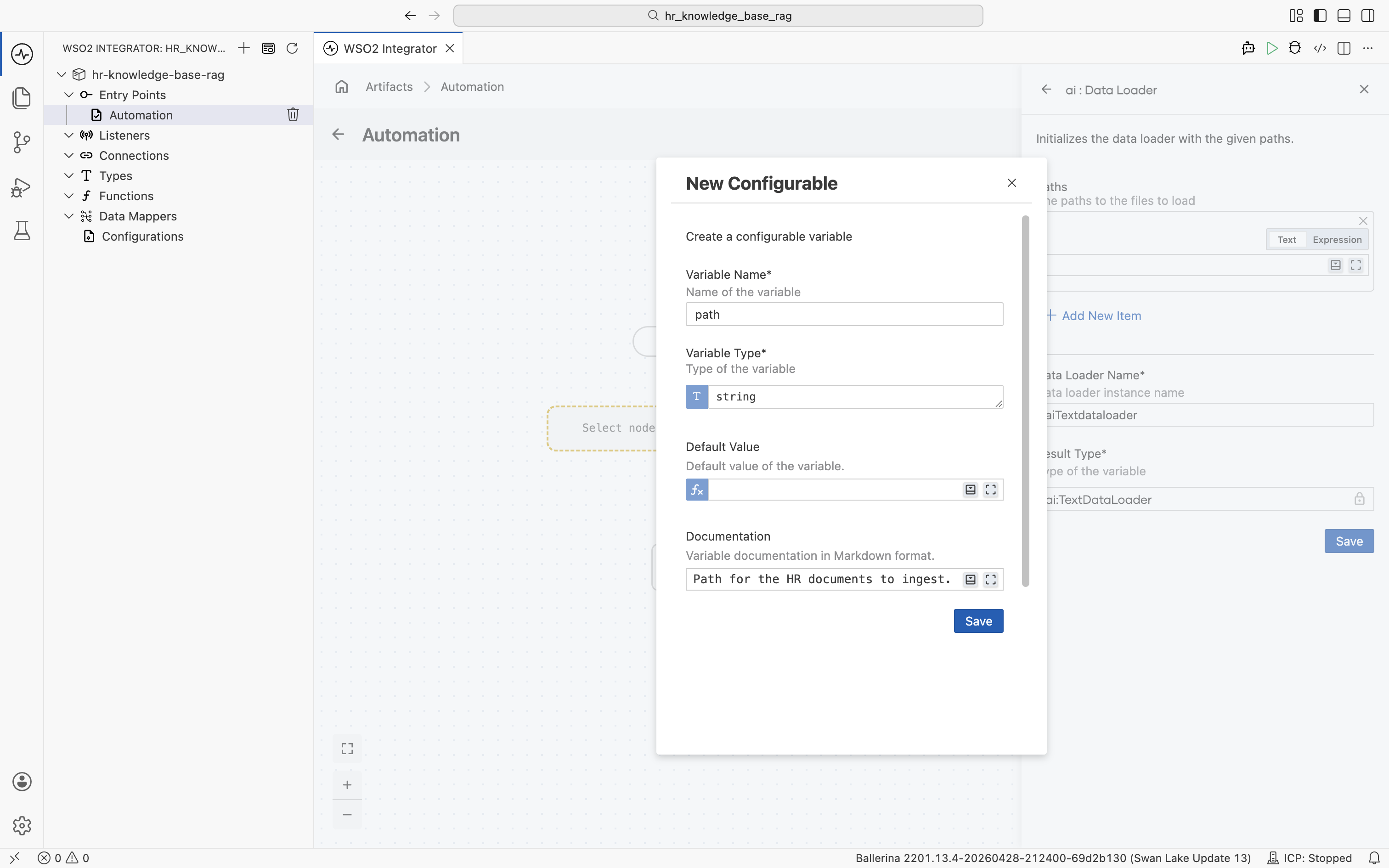Close the New Configurable dialog
This screenshot has width=1389, height=868.
click(x=1012, y=183)
